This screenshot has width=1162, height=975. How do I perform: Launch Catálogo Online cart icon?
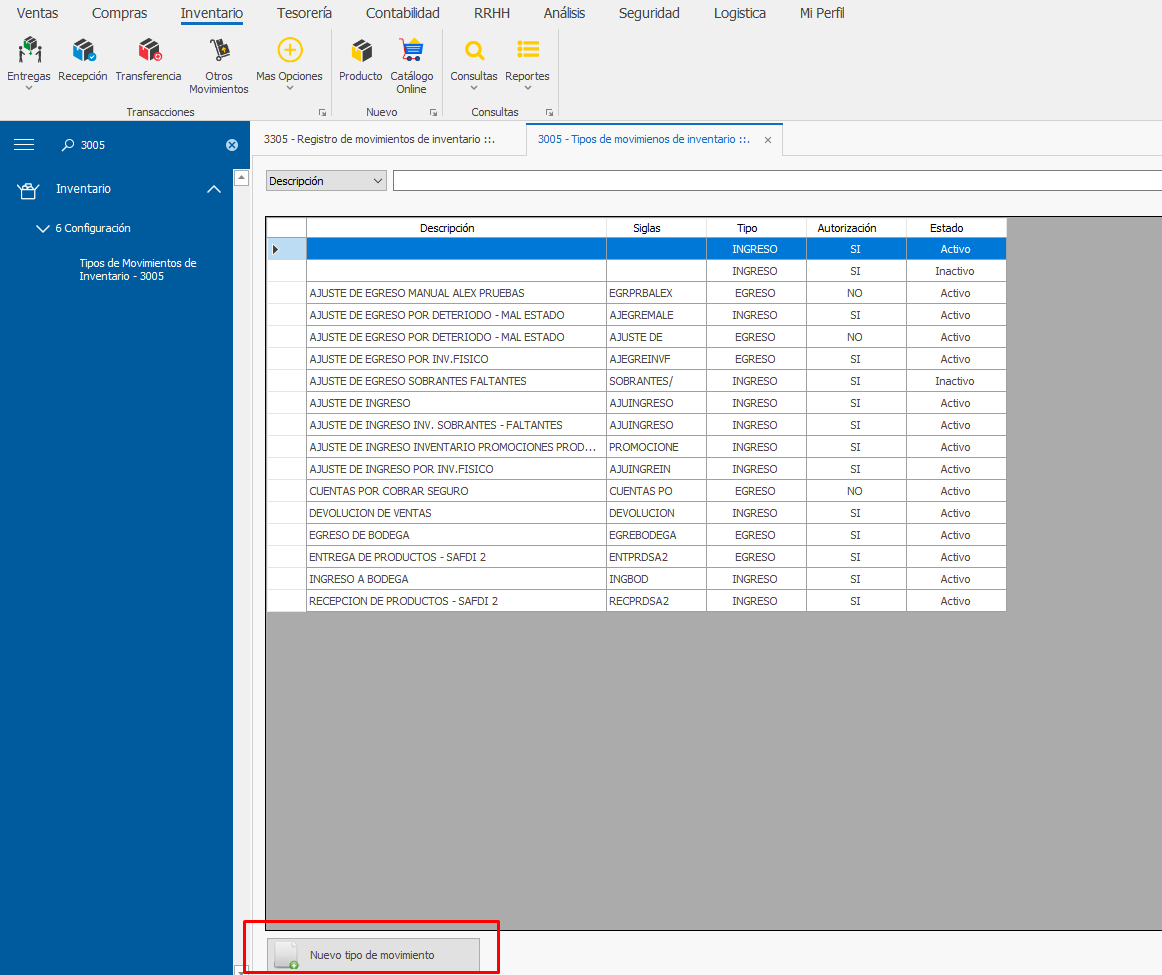[411, 51]
